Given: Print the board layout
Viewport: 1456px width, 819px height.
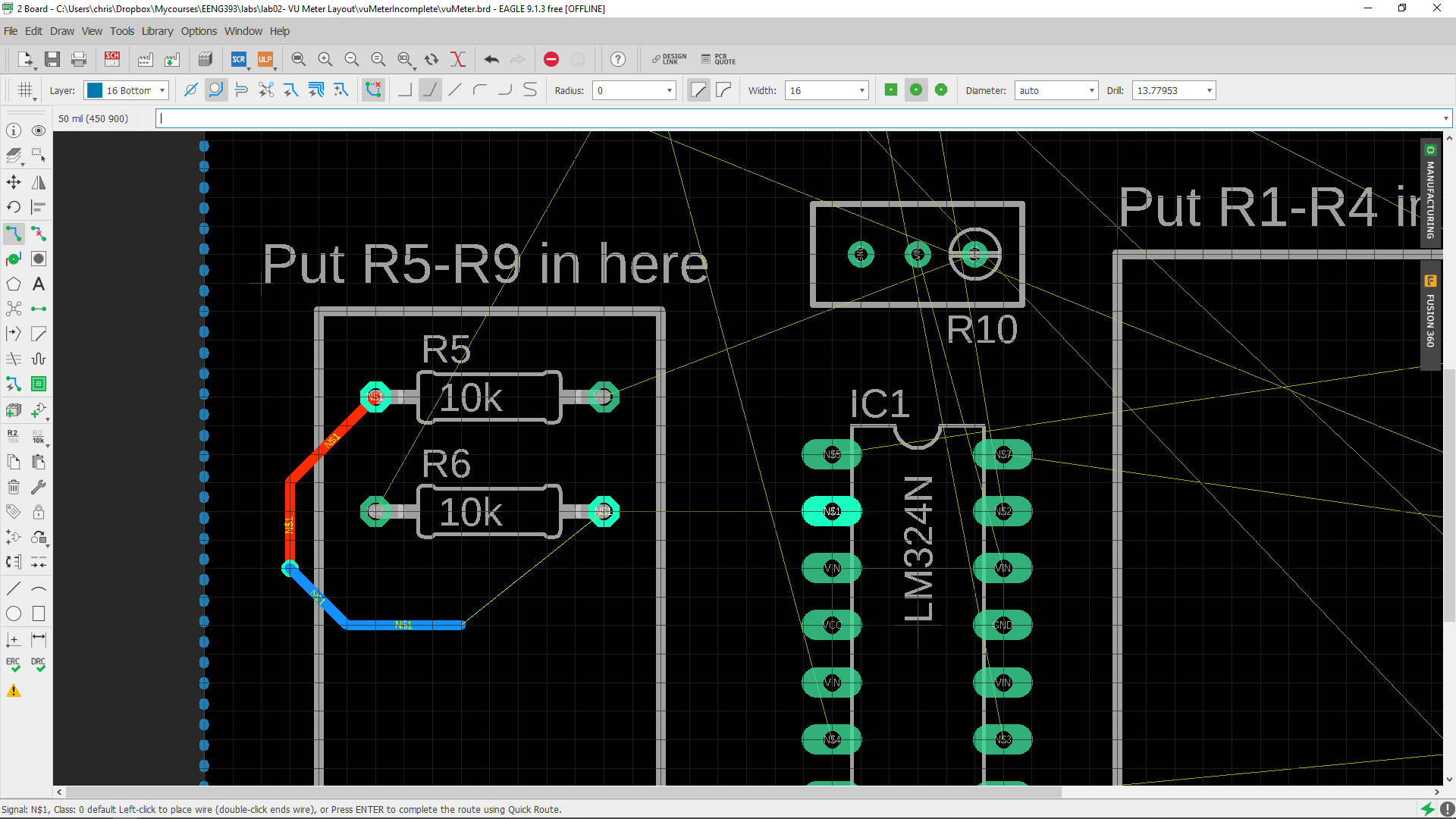Looking at the screenshot, I should click(x=79, y=59).
